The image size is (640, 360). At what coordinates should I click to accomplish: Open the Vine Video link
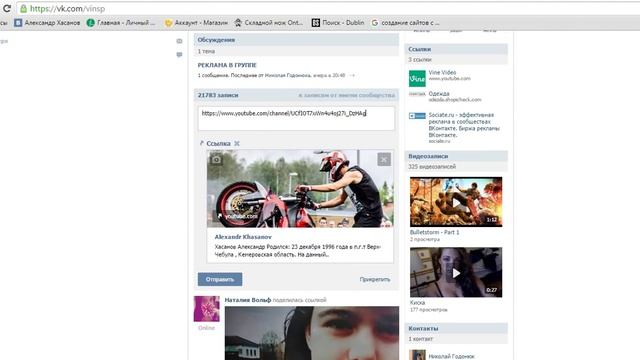pyautogui.click(x=442, y=72)
